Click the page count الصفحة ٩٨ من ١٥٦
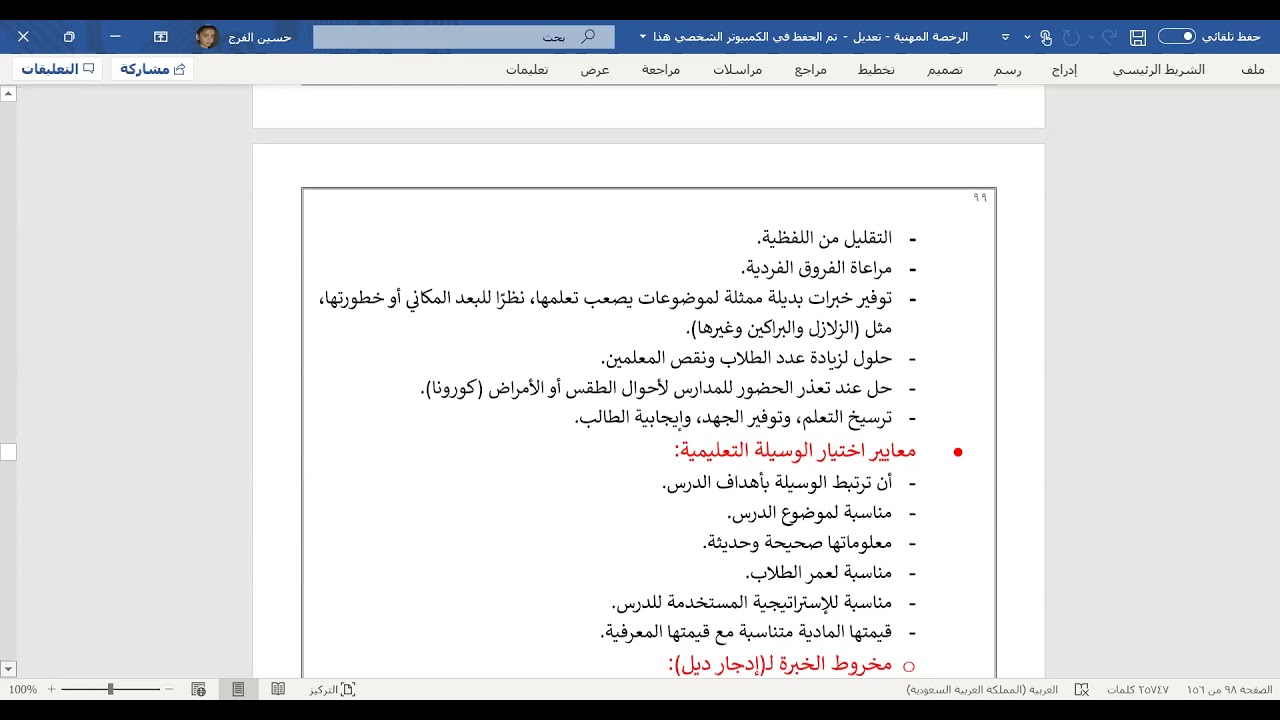 pos(1230,689)
